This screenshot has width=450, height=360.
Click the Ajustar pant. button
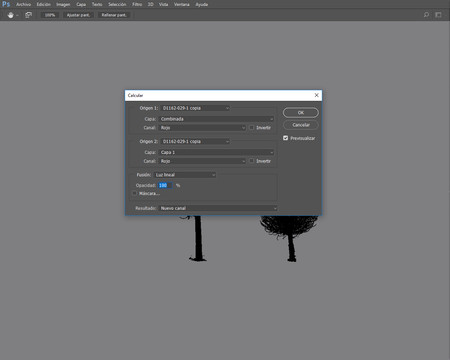point(78,15)
